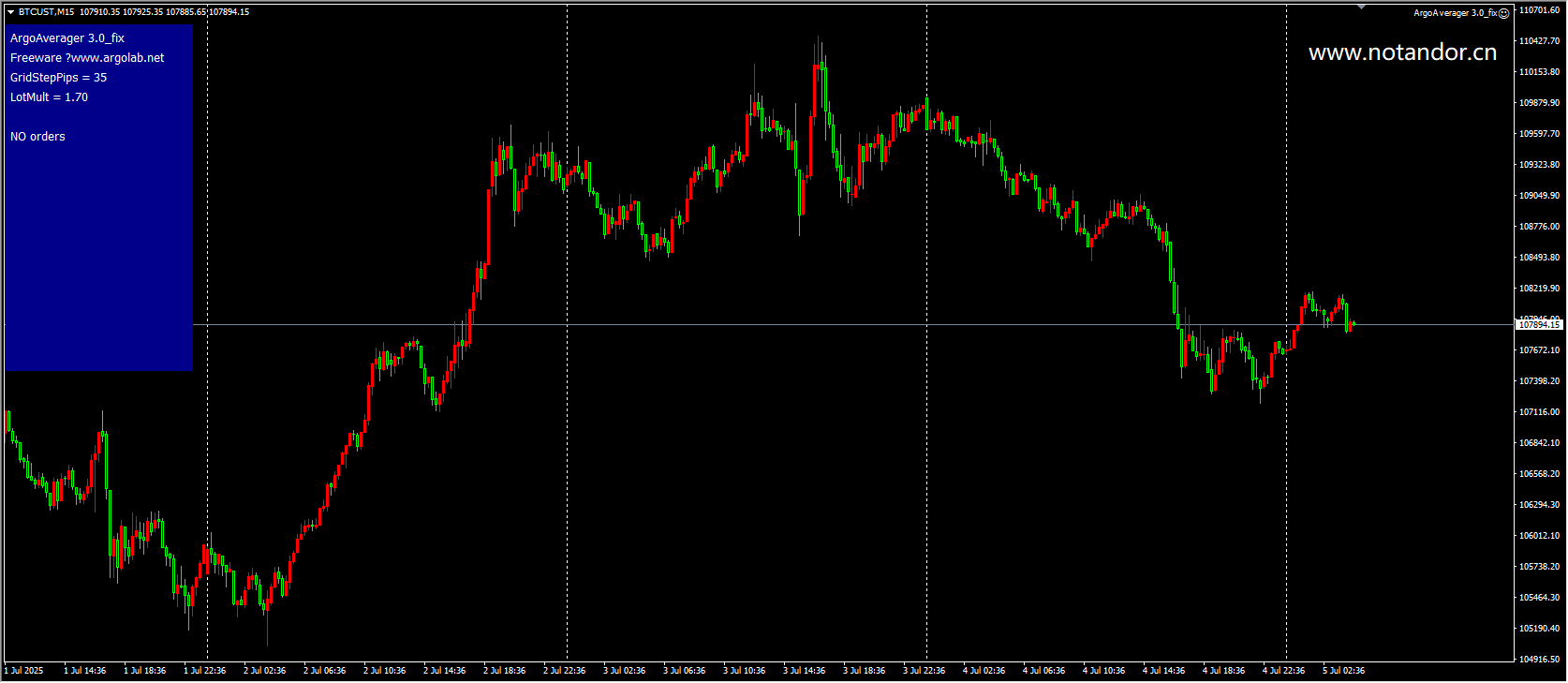Click current price tag 107894.15 on price axis
Viewport: 1568px width, 683px height.
[1540, 325]
